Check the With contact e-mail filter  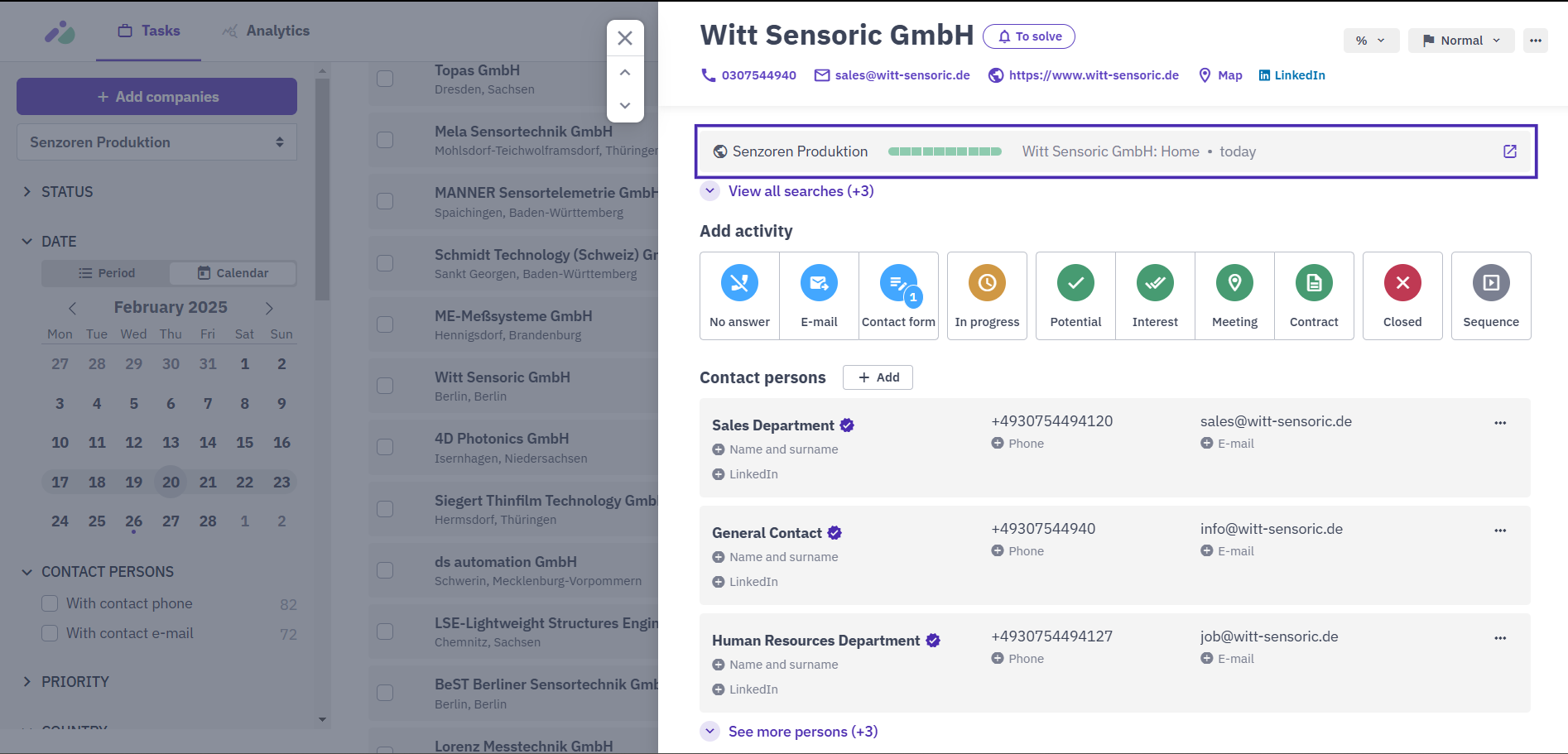[x=50, y=633]
